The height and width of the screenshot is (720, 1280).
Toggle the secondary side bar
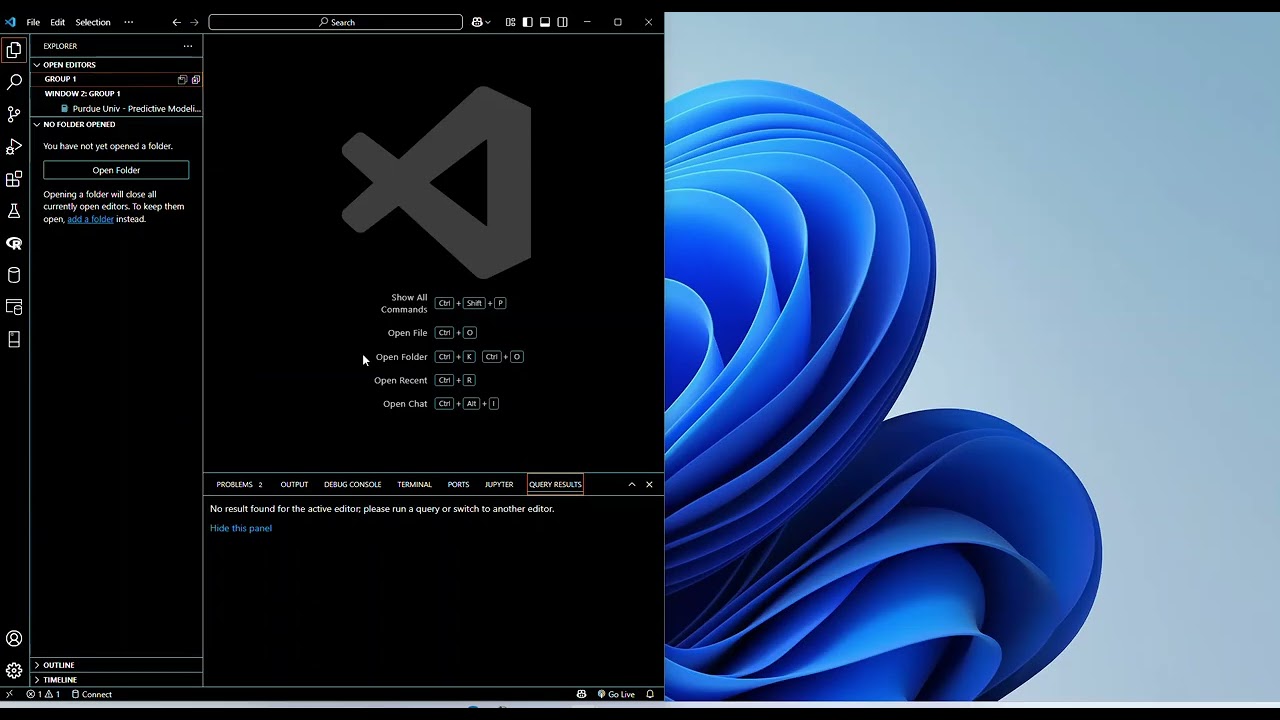(x=562, y=22)
